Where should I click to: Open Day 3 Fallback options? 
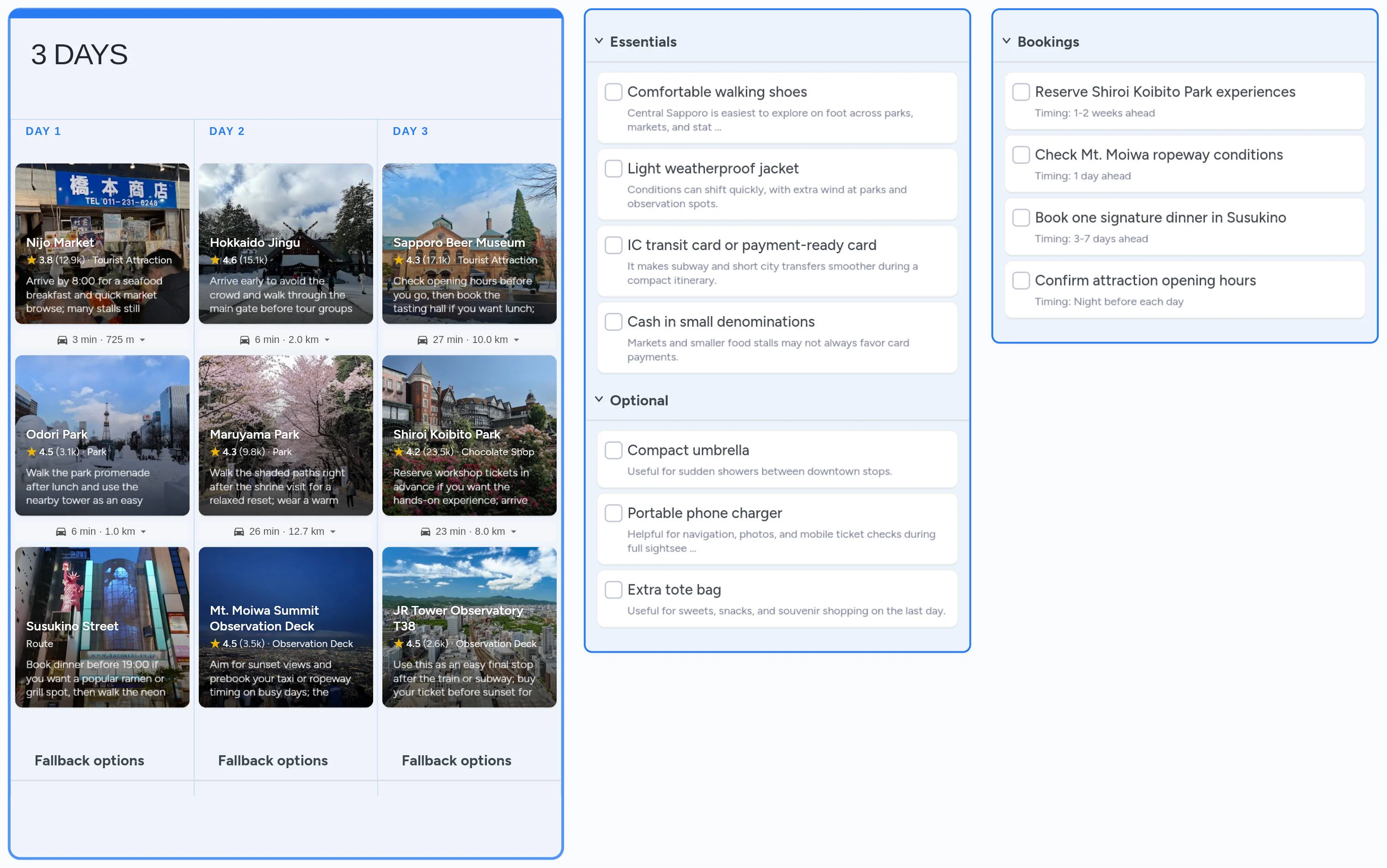click(456, 760)
